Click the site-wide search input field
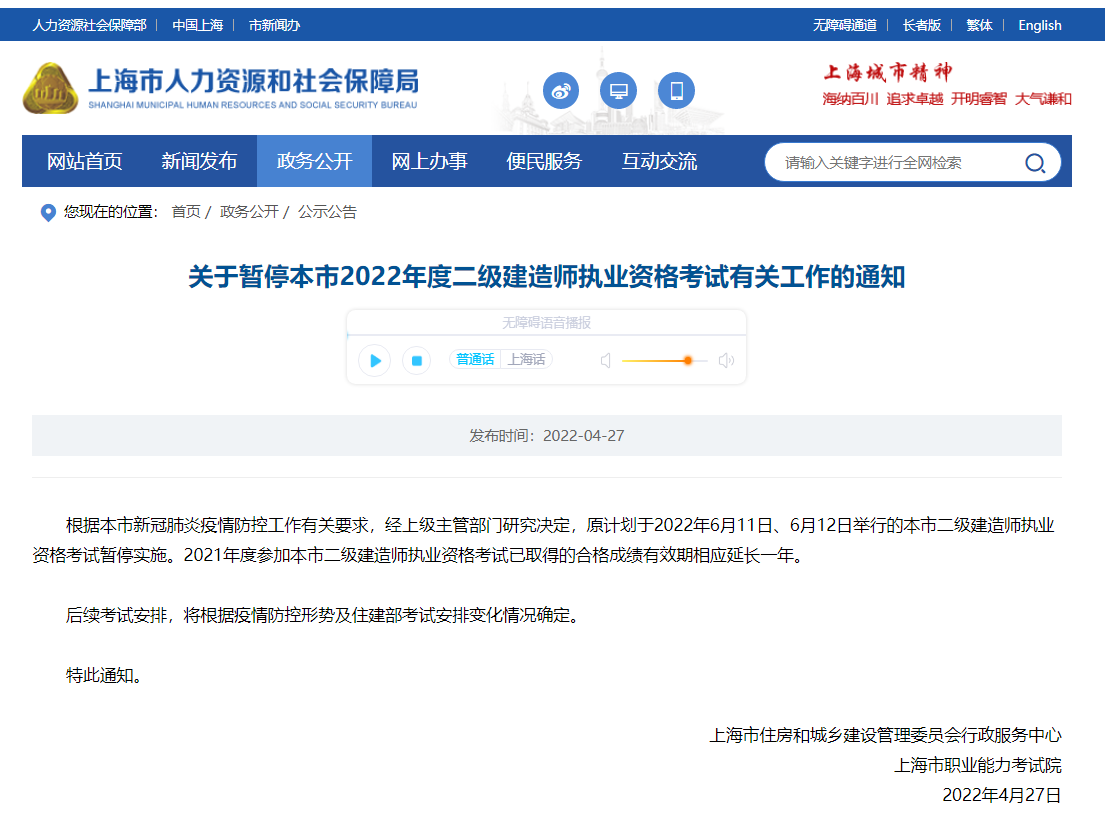 point(890,163)
